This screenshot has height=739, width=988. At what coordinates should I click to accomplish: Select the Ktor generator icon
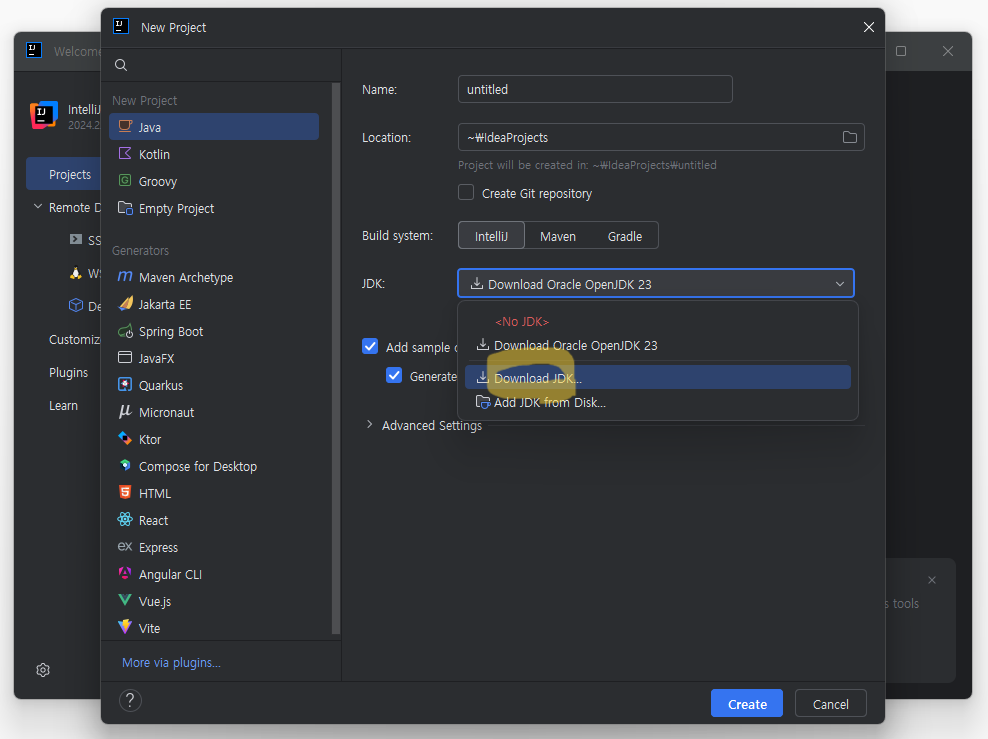point(125,438)
